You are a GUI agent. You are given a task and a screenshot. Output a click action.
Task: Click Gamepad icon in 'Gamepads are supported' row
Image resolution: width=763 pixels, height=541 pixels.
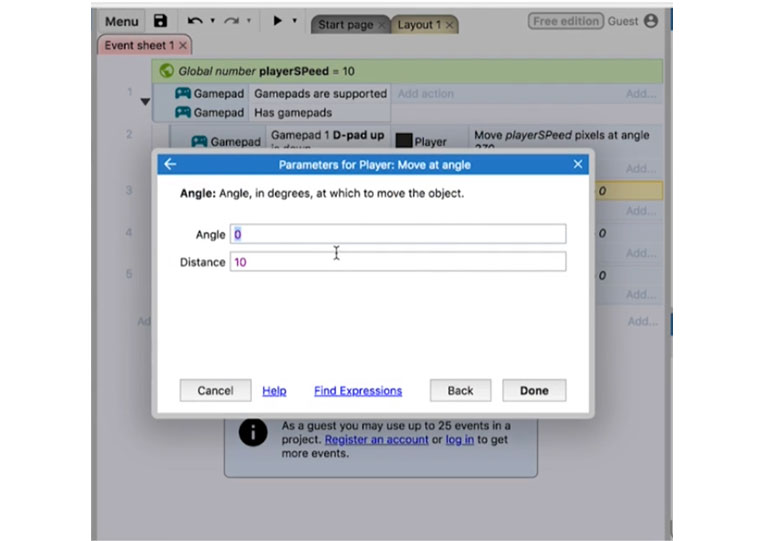[x=183, y=93]
